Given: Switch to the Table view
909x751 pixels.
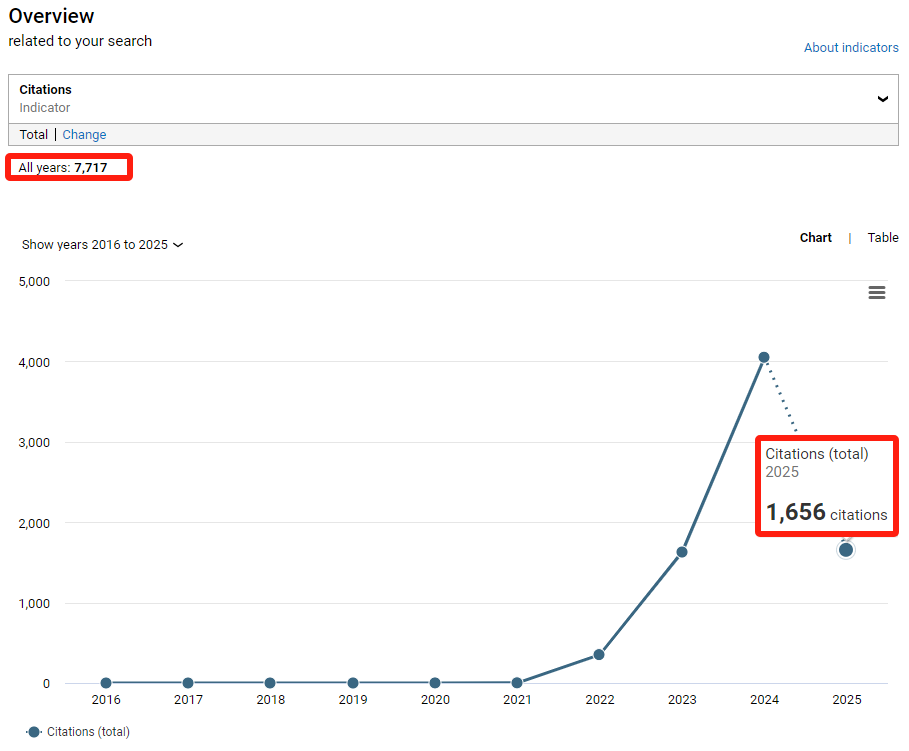Looking at the screenshot, I should 883,238.
